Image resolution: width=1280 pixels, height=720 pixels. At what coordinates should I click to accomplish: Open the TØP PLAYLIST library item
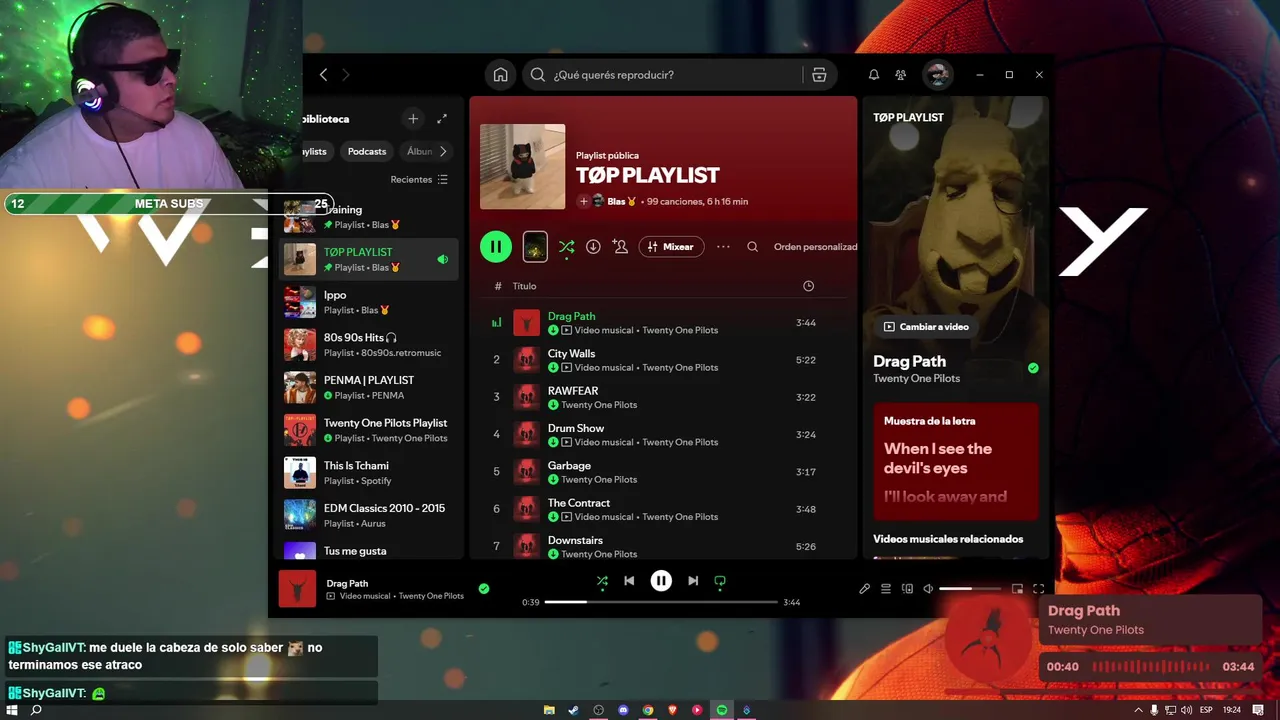[369, 259]
